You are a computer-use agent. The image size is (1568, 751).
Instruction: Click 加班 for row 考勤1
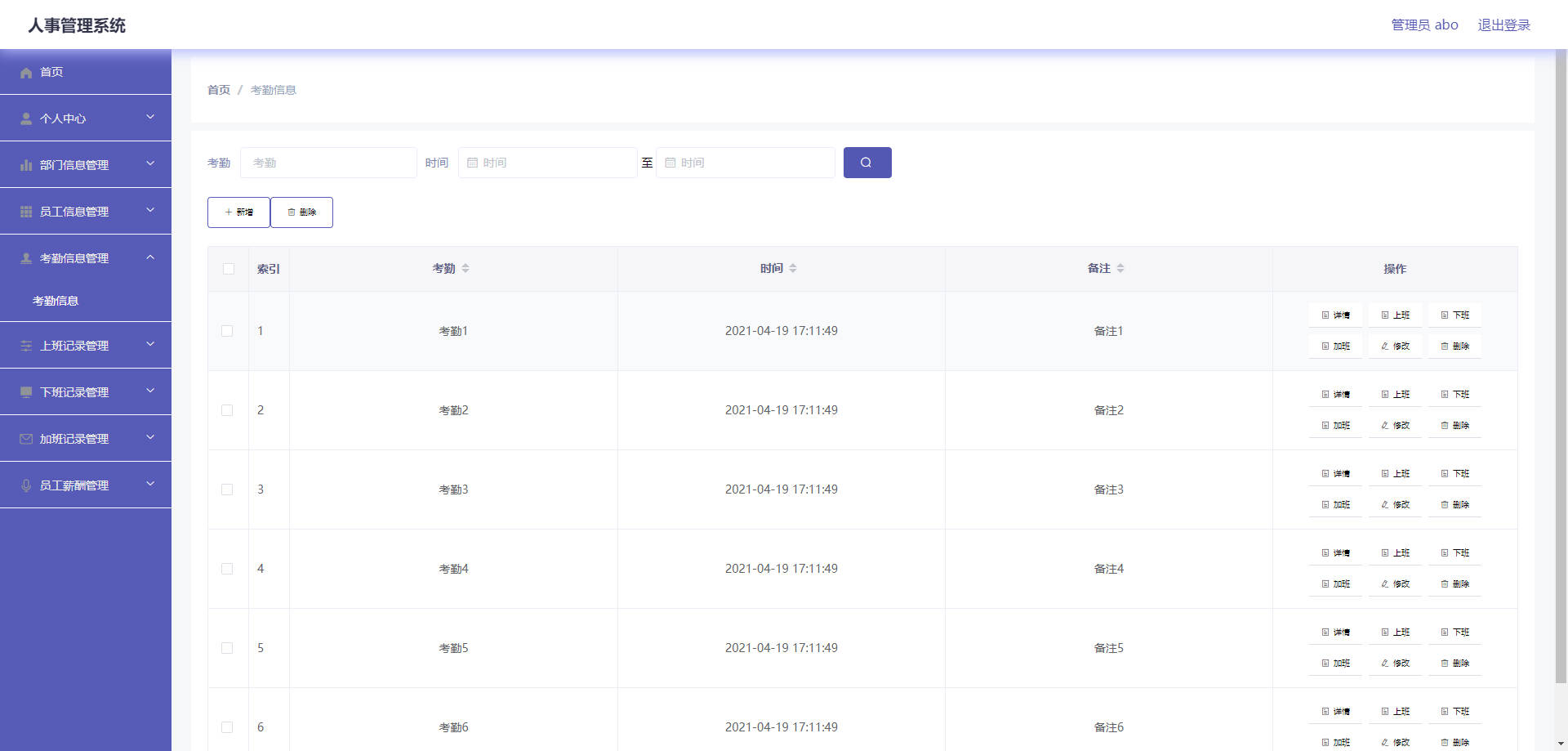[1335, 346]
